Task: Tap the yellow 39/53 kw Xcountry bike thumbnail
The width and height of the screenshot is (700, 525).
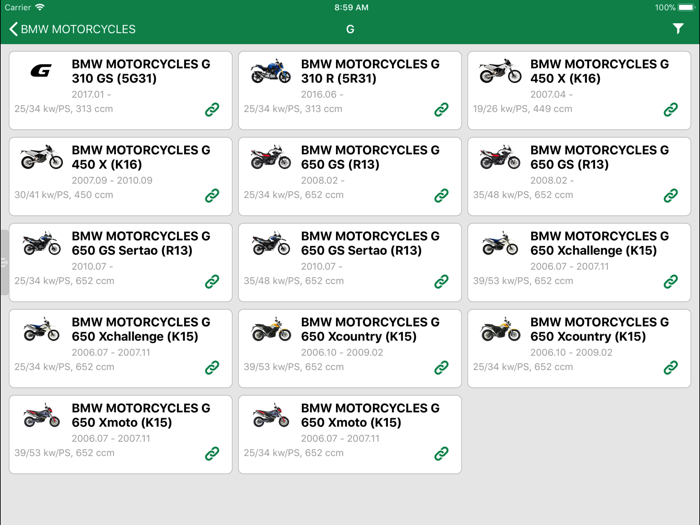Action: [x=270, y=329]
